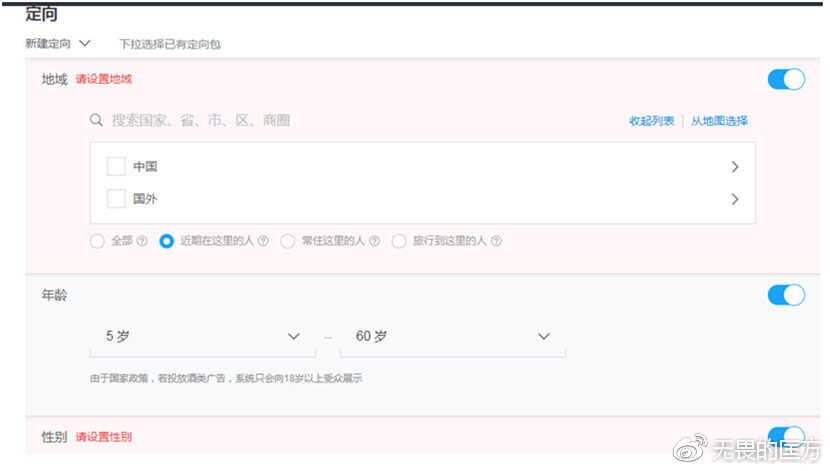The height and width of the screenshot is (471, 830).
Task: Open help icon next to 近期在这里的人
Action: (x=263, y=241)
